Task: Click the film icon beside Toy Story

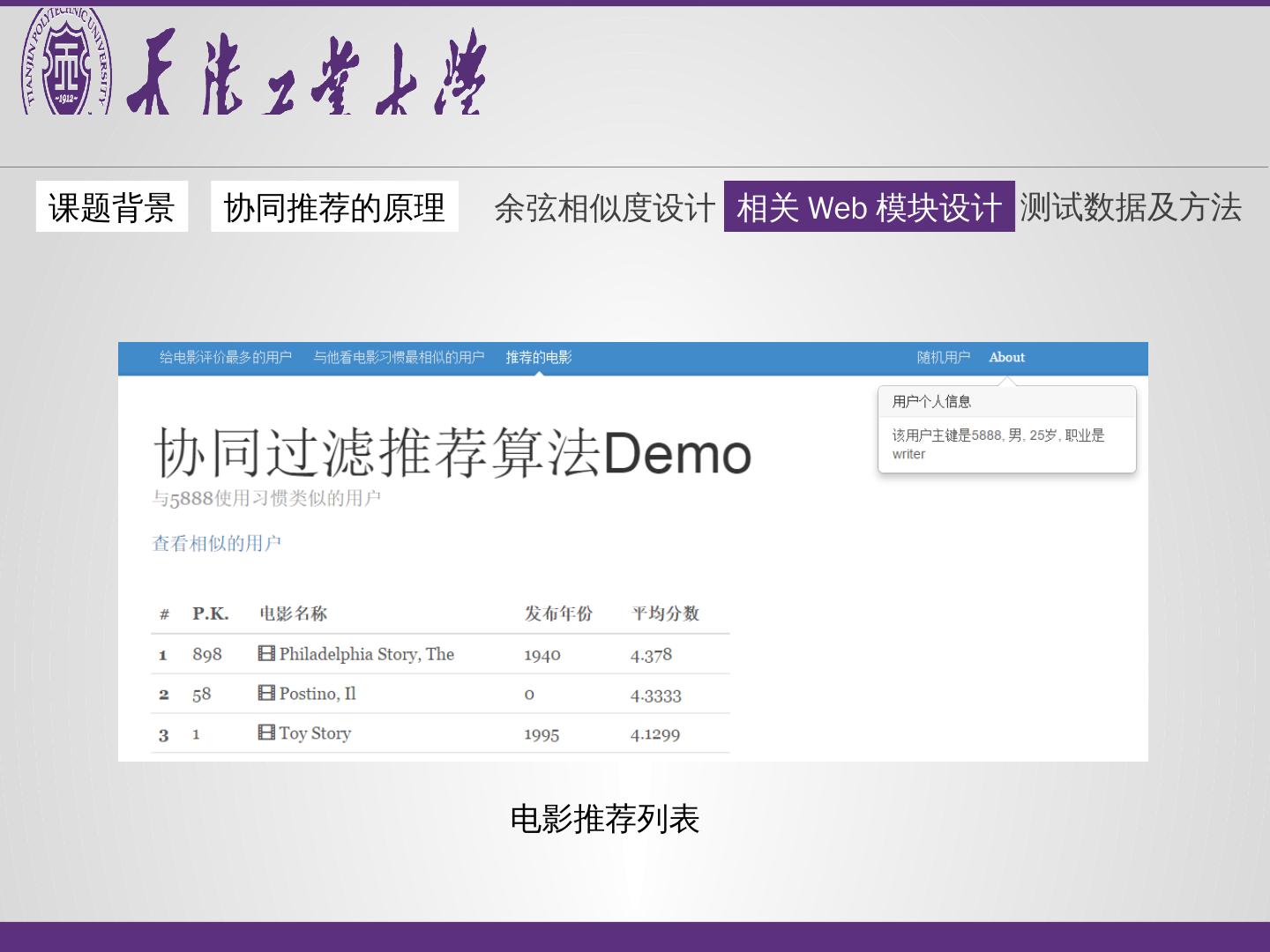Action: pyautogui.click(x=266, y=733)
